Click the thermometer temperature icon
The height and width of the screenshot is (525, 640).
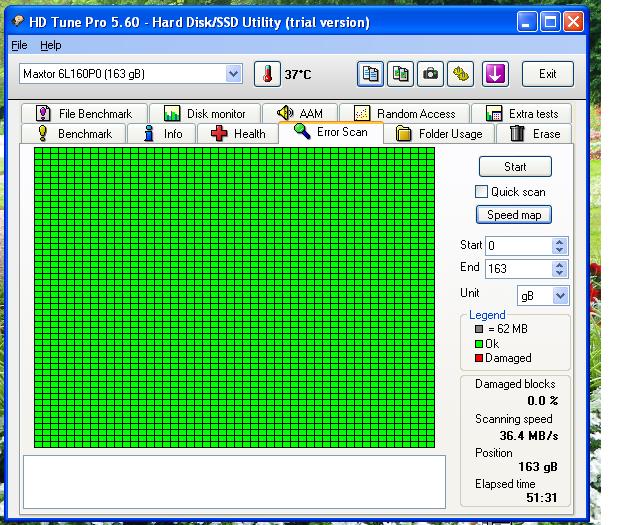tap(267, 74)
